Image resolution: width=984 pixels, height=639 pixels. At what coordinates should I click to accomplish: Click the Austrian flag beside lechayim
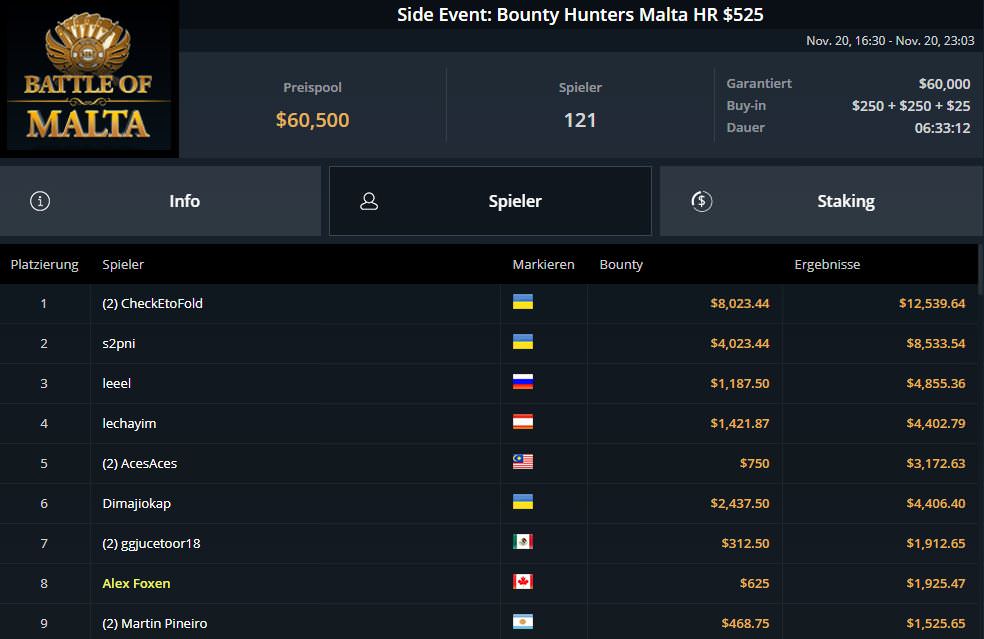[x=522, y=422]
